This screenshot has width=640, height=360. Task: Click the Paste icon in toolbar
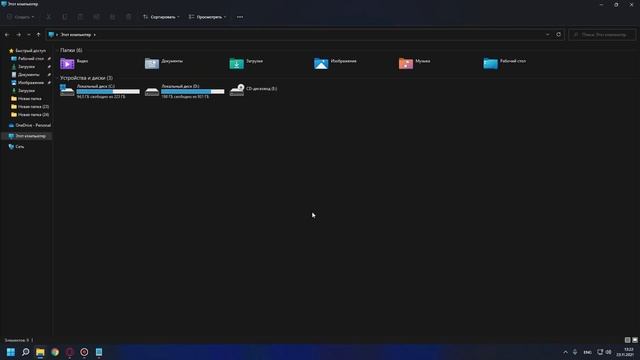click(80, 17)
